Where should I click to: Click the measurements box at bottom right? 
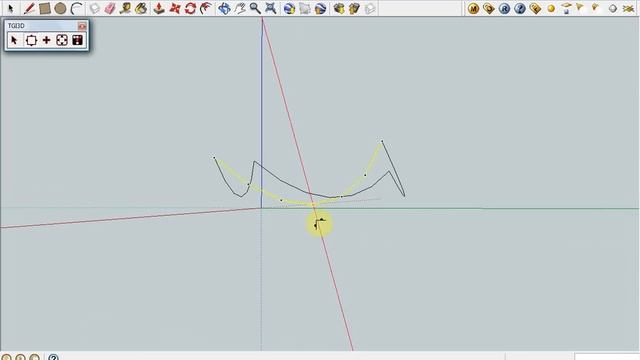(x=606, y=357)
